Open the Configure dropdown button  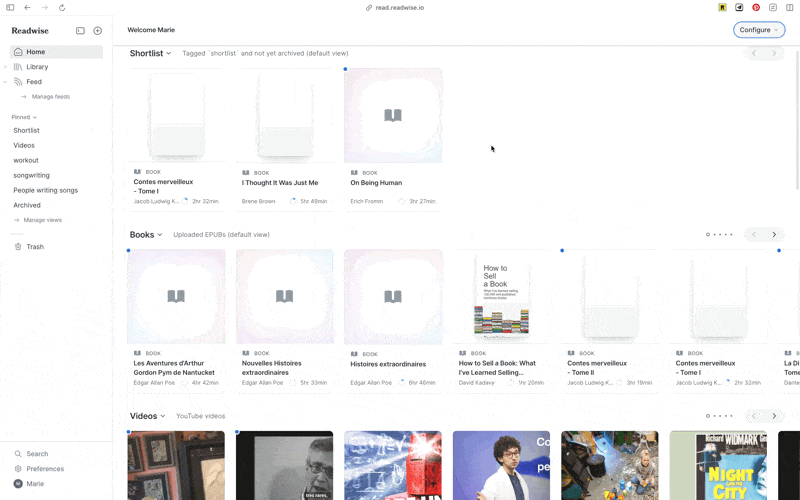point(759,30)
